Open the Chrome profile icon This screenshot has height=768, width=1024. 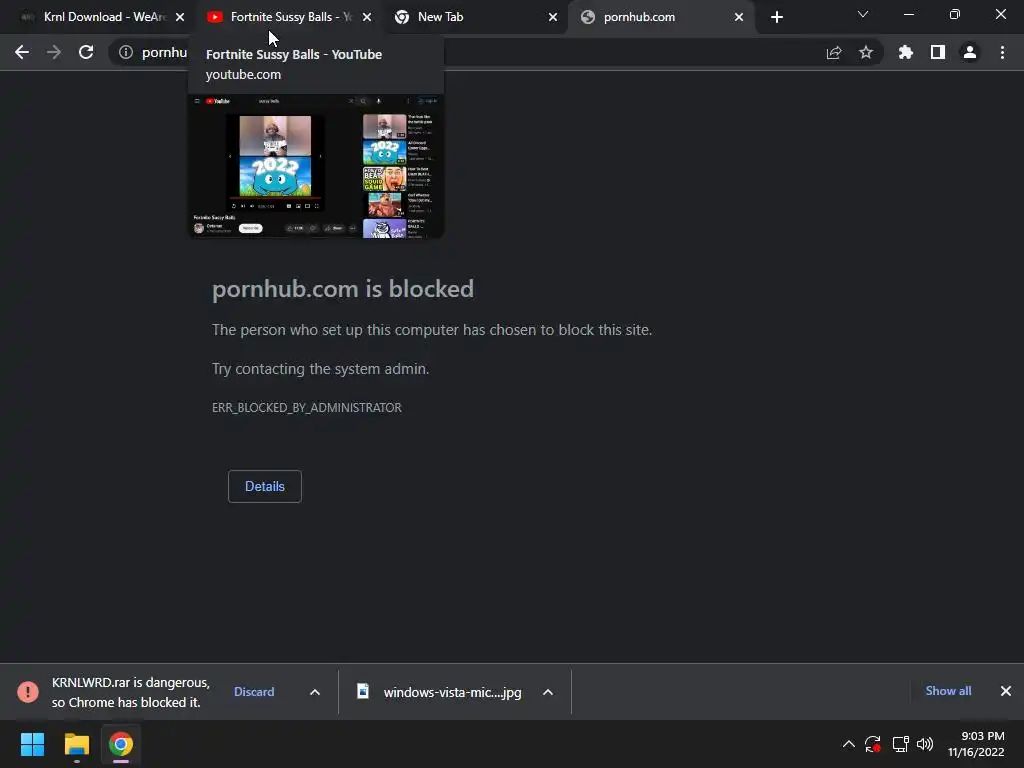970,52
